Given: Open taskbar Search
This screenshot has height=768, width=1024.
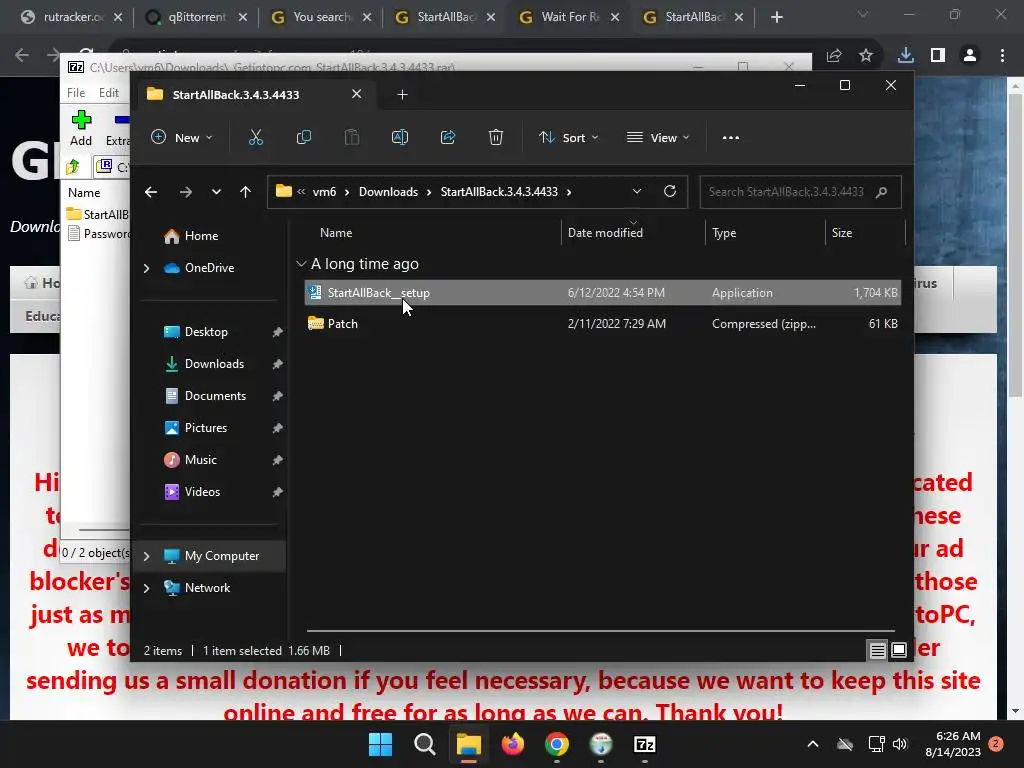Looking at the screenshot, I should 424,744.
